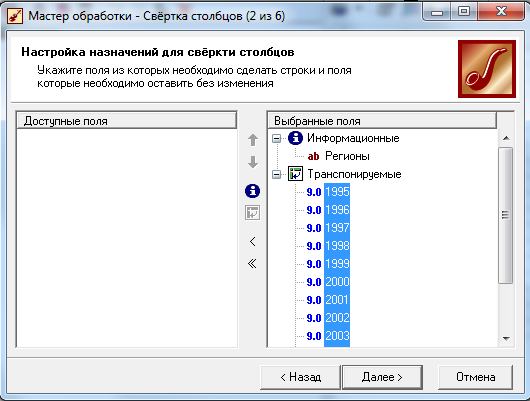Select the 1997 field

tap(337, 228)
